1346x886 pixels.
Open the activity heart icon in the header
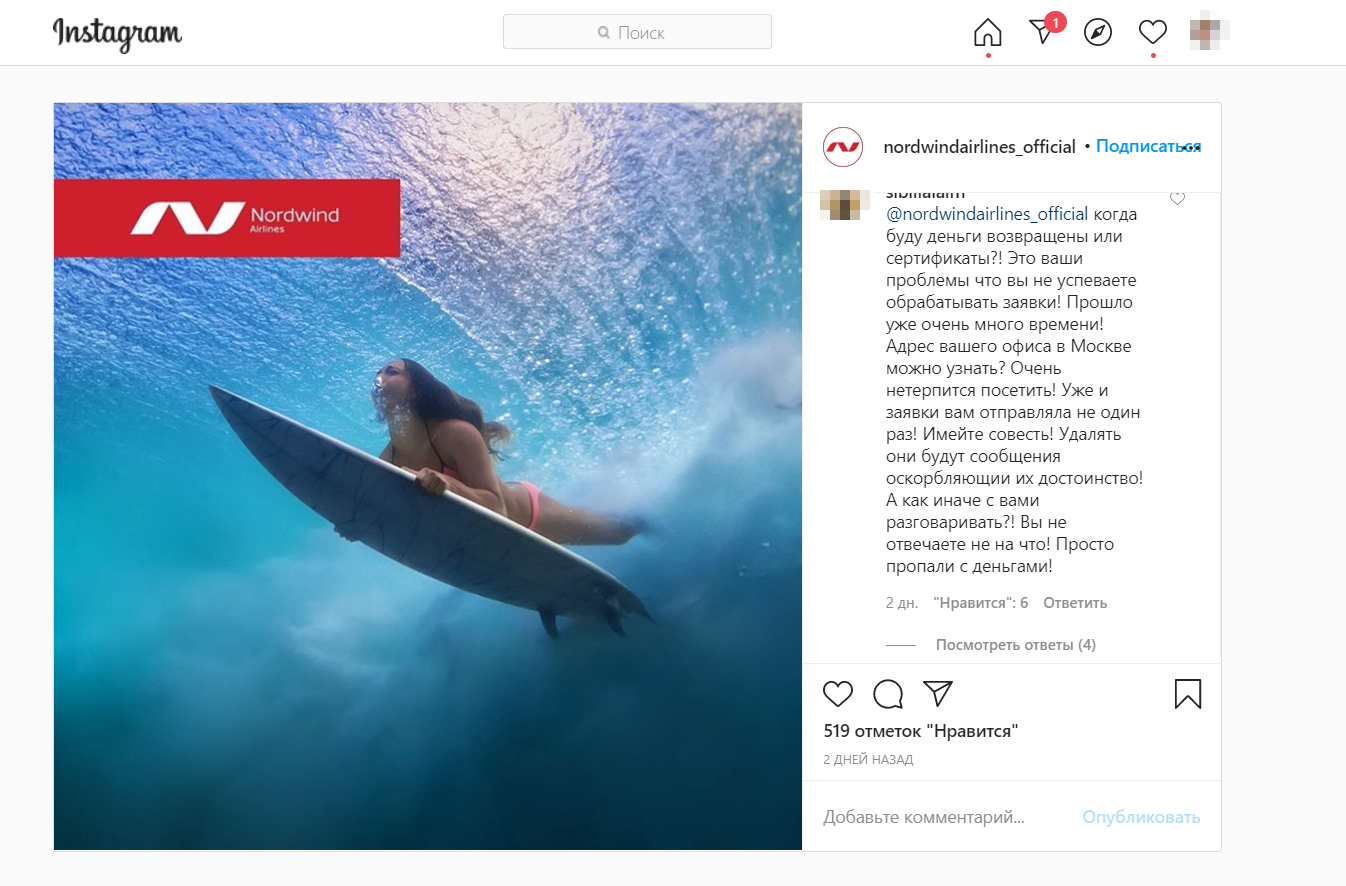[x=1153, y=33]
